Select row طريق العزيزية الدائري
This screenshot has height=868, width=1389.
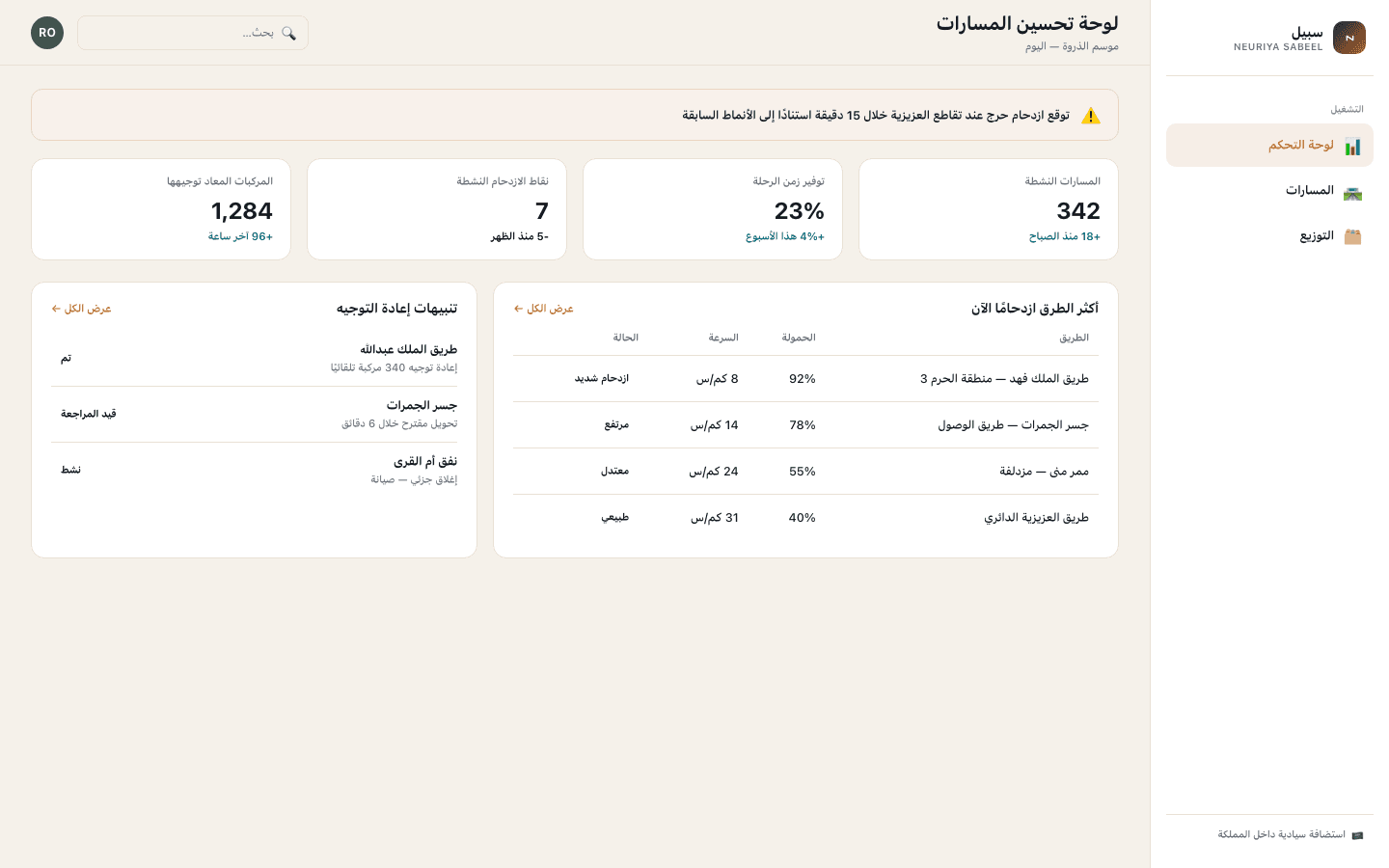[805, 518]
